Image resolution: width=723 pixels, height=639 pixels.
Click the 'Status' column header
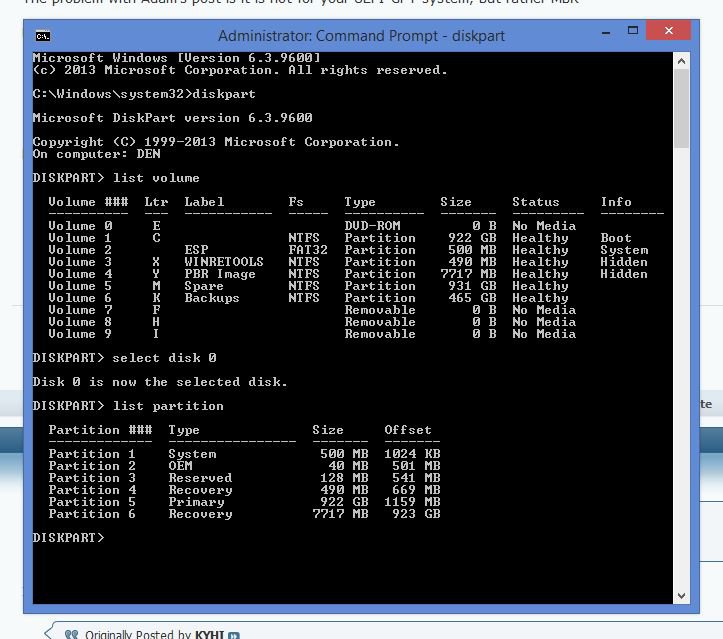coord(536,202)
